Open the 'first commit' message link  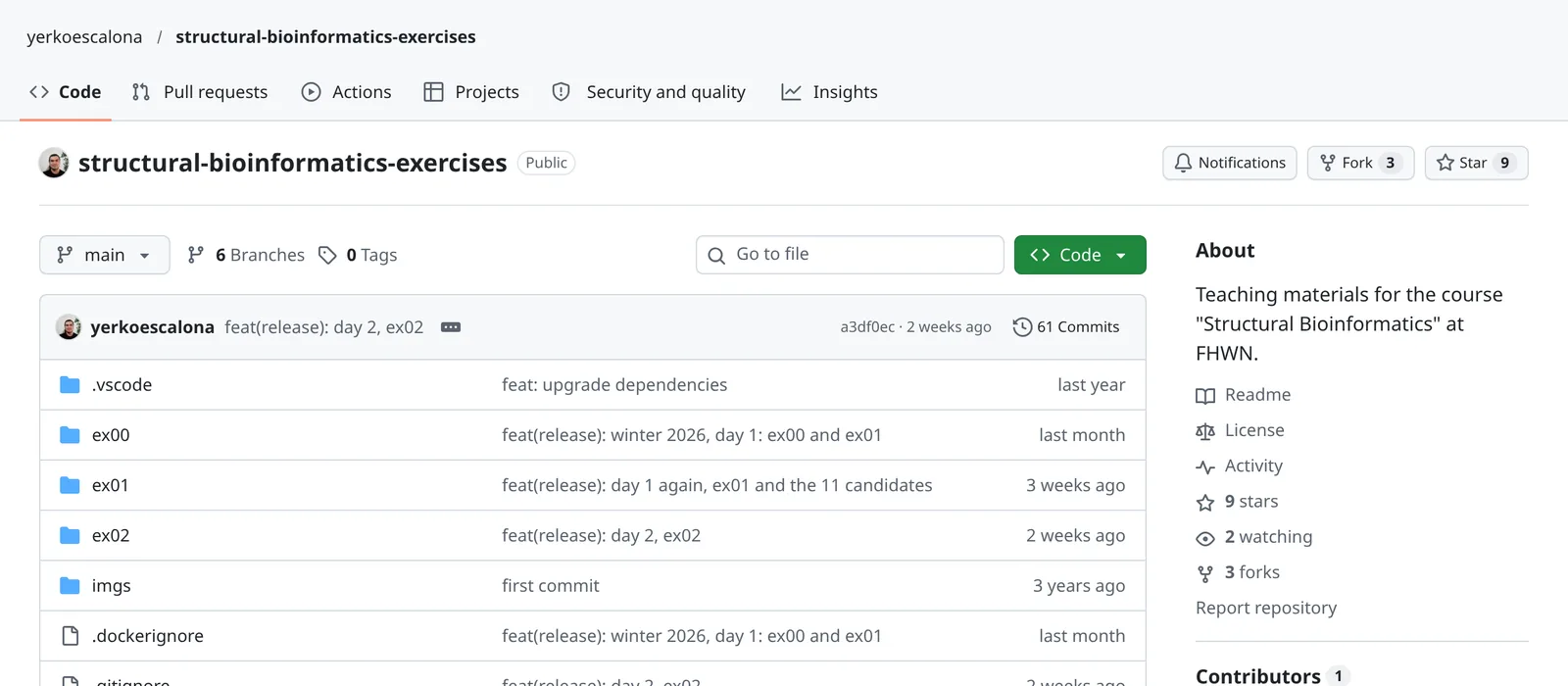(x=551, y=586)
